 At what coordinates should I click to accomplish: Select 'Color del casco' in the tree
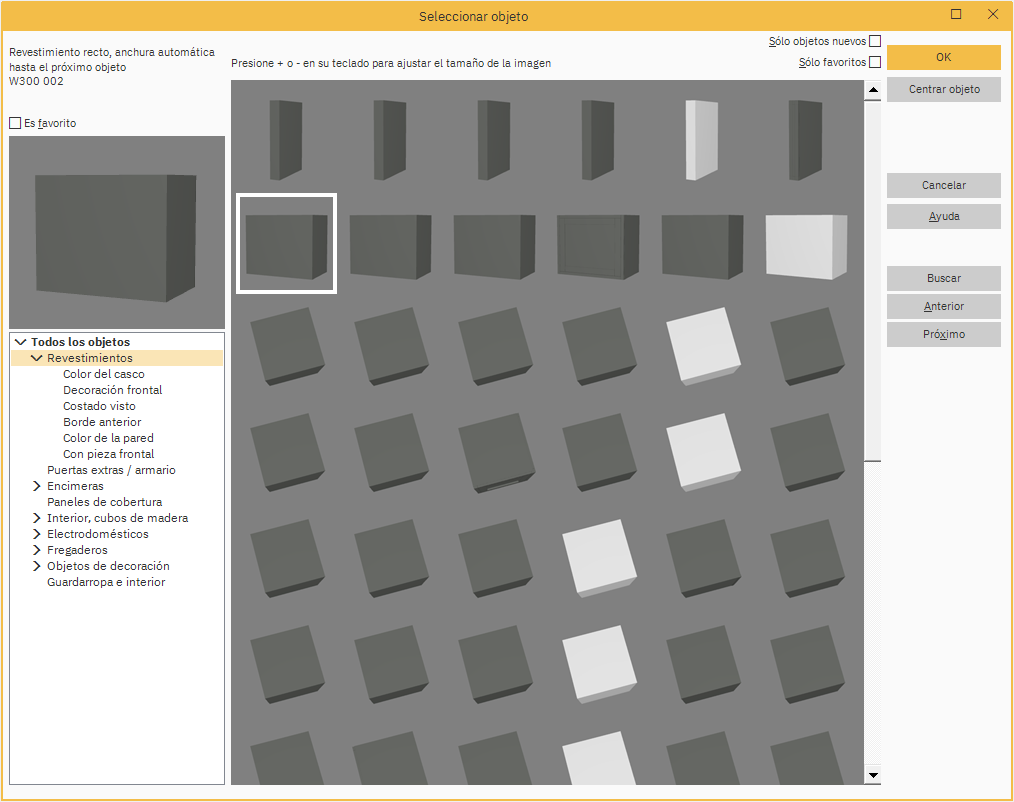[103, 374]
